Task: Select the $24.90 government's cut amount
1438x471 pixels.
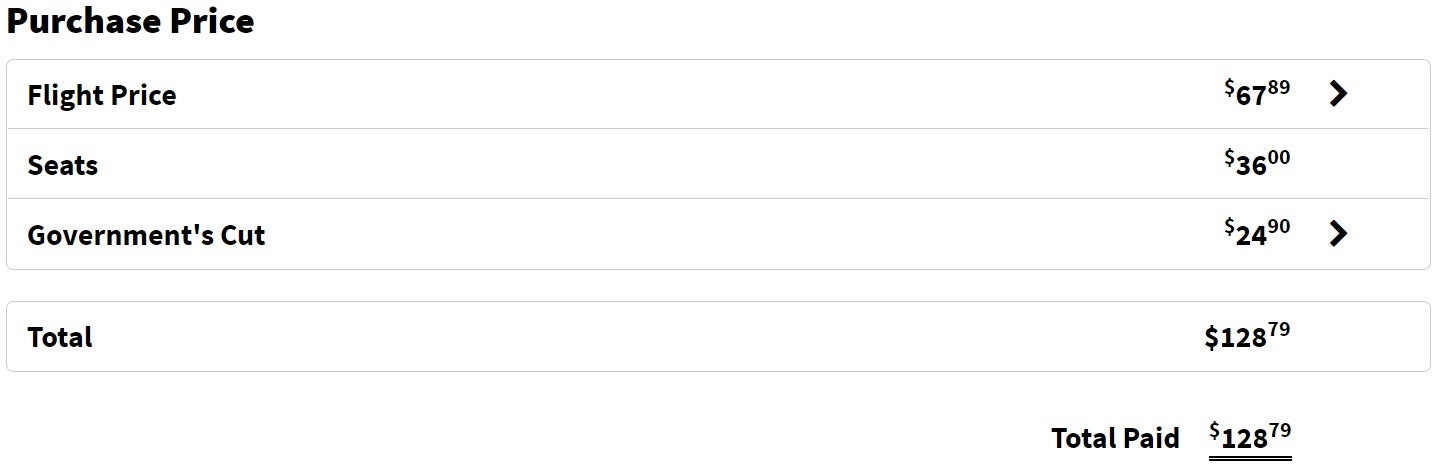Action: pyautogui.click(x=1257, y=233)
